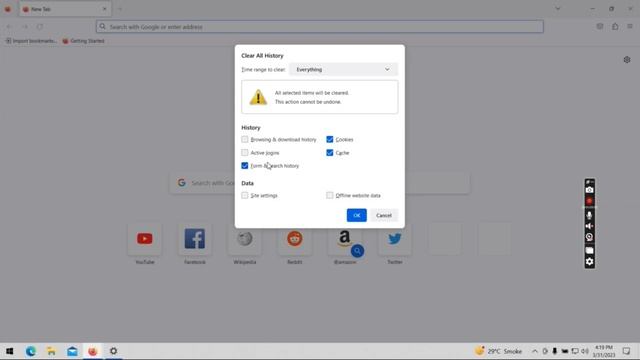Open the notification center
The width and height of the screenshot is (640, 360).
[x=627, y=351]
